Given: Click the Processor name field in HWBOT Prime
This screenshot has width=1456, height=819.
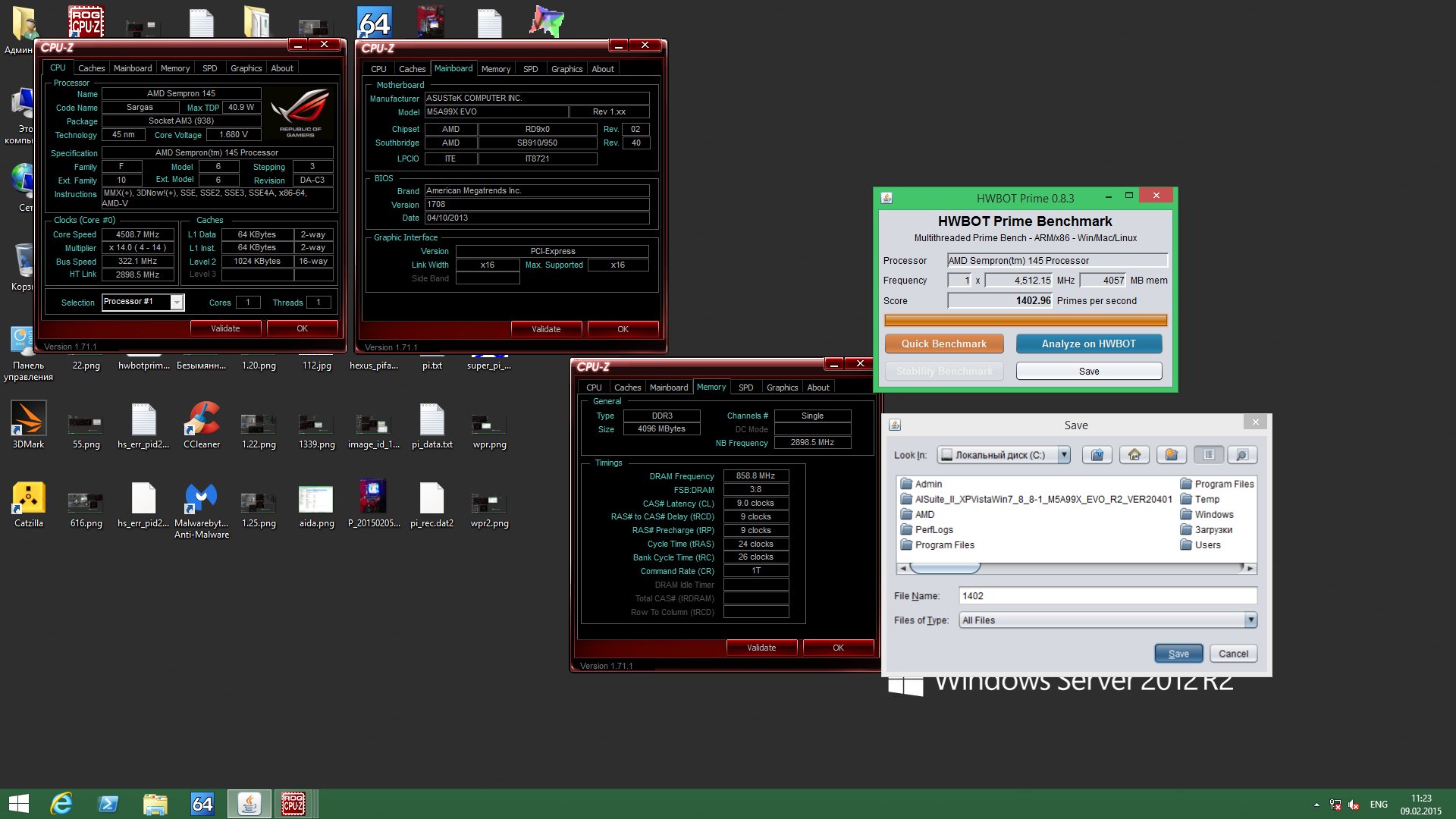Looking at the screenshot, I should pos(1057,260).
